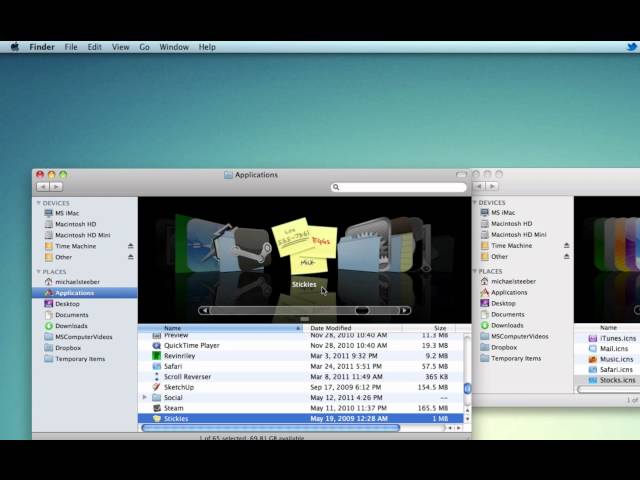This screenshot has width=640, height=480.
Task: Open the Apple menu
Action: (15, 47)
